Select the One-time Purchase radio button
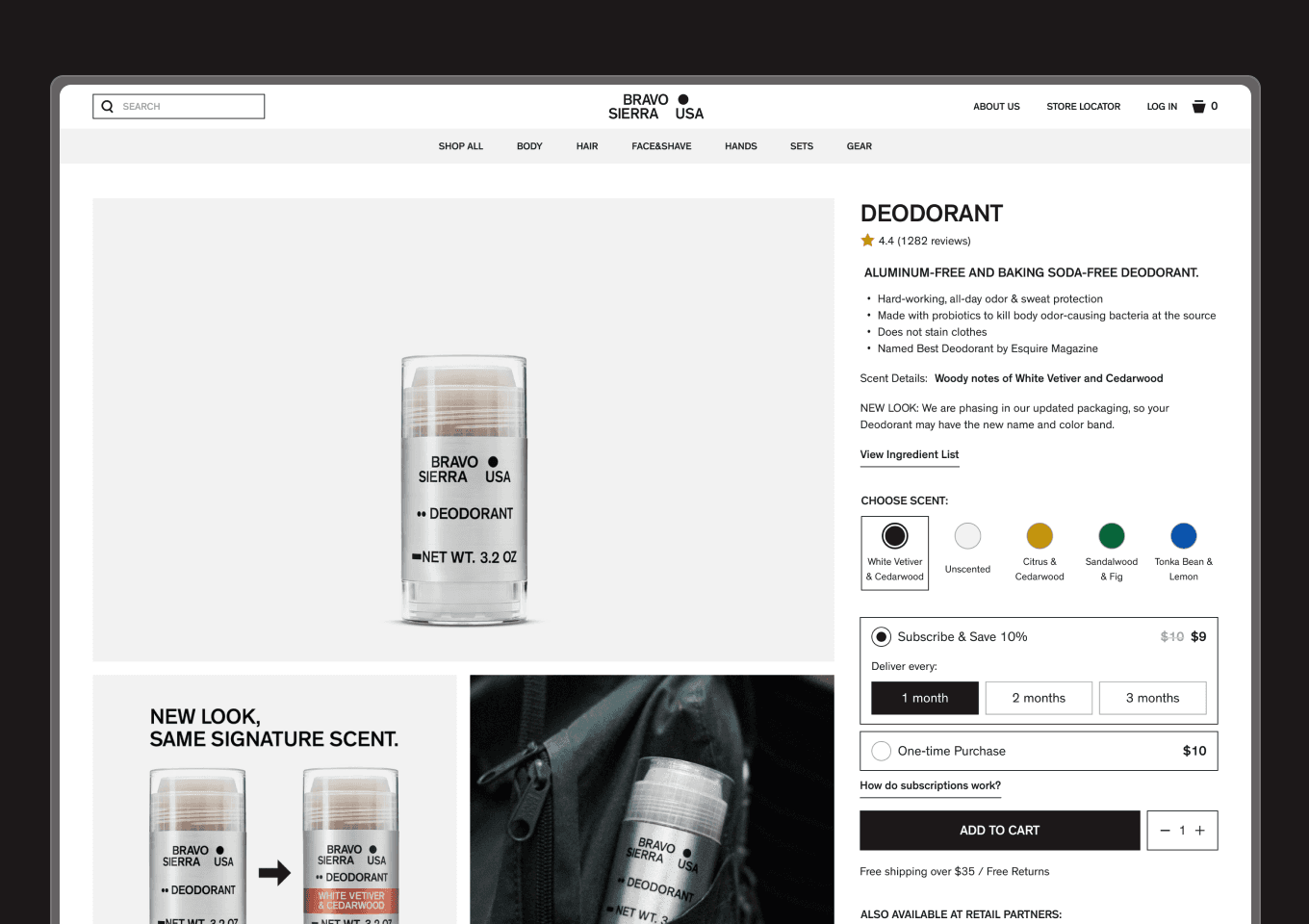Viewport: 1309px width, 924px height. (x=881, y=751)
